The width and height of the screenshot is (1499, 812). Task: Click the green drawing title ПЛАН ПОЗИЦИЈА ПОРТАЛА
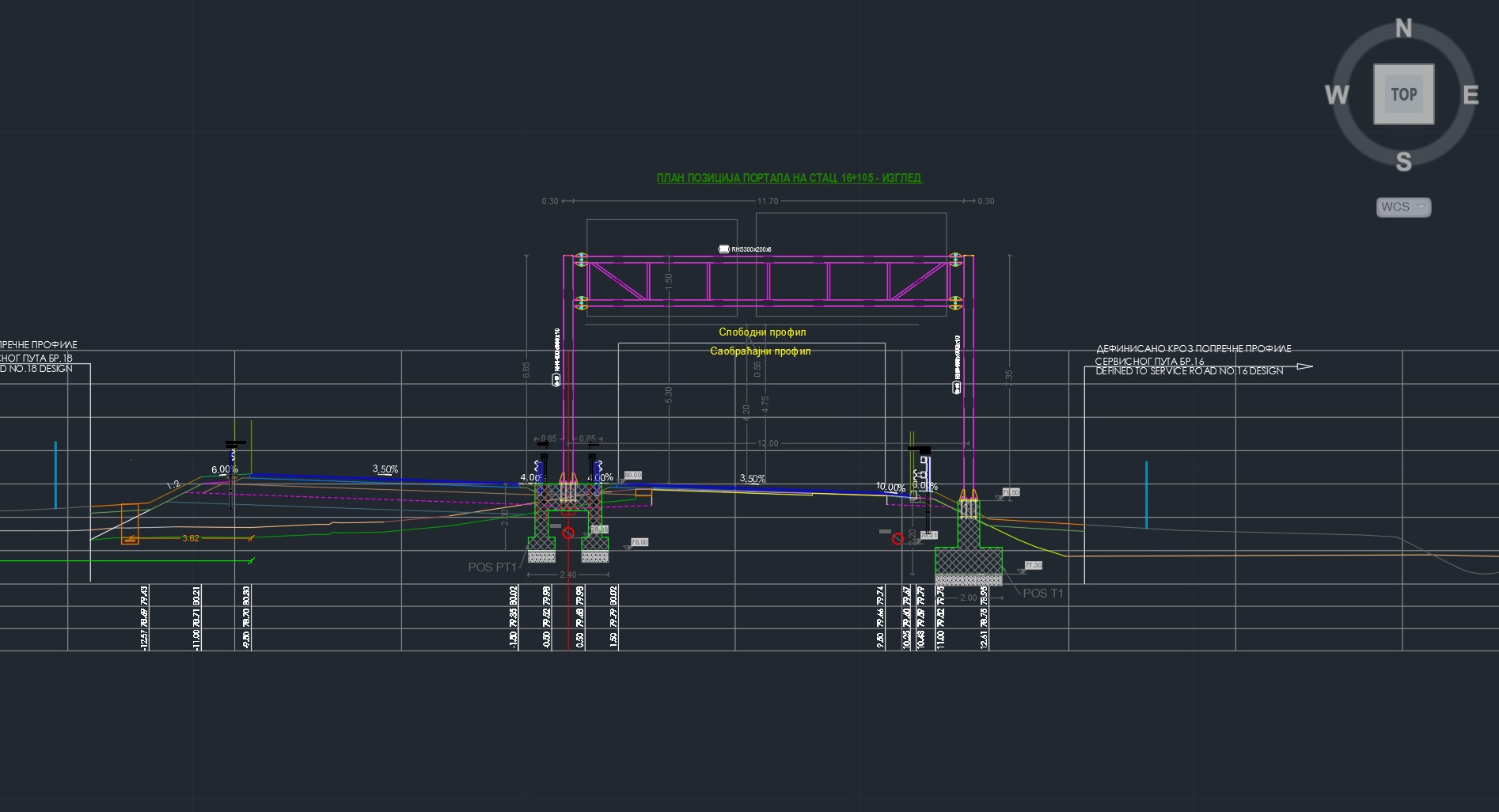pos(789,178)
